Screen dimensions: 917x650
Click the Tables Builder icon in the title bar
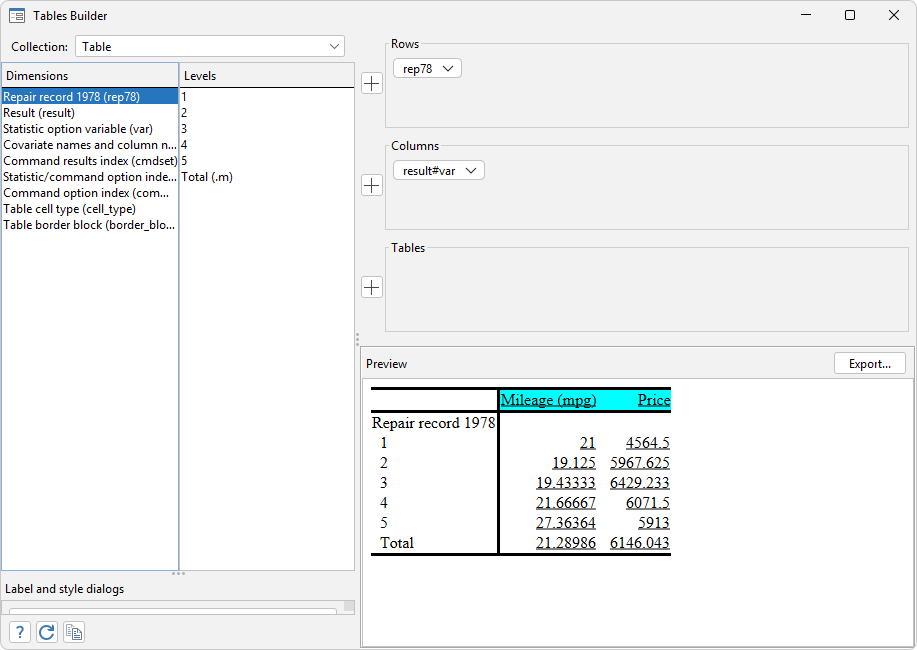point(17,15)
